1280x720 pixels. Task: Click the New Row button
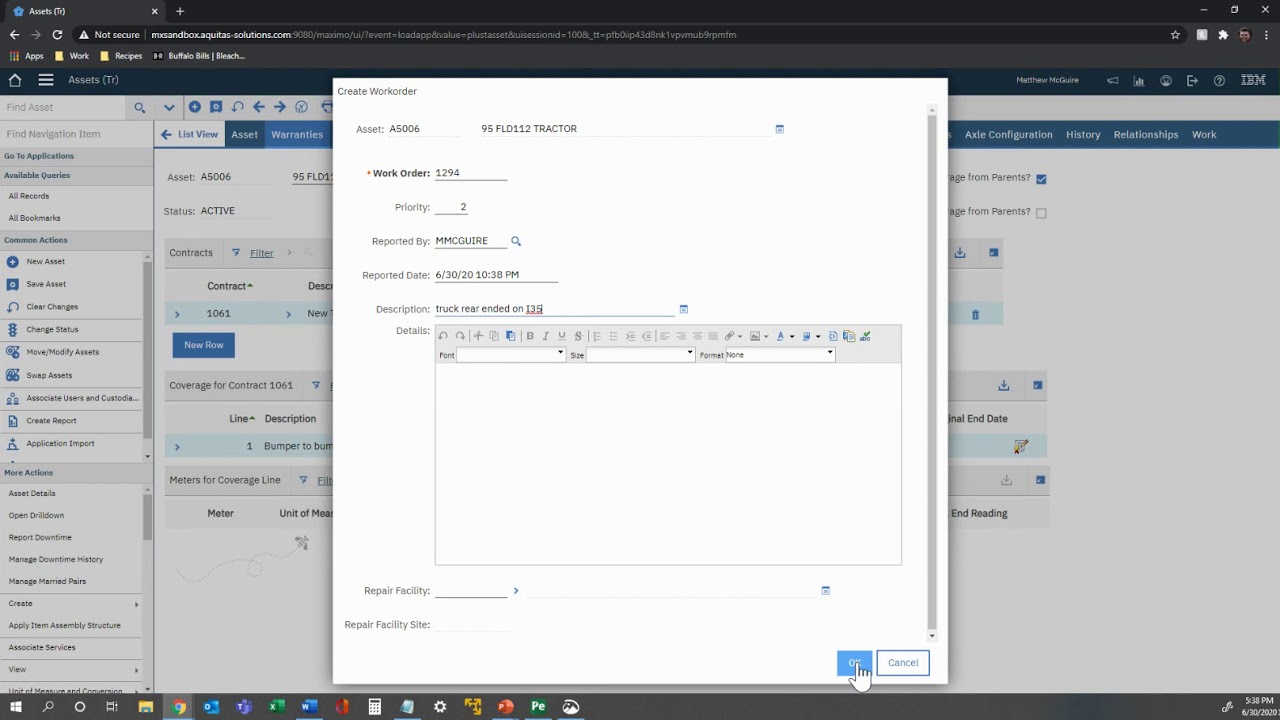click(x=204, y=345)
